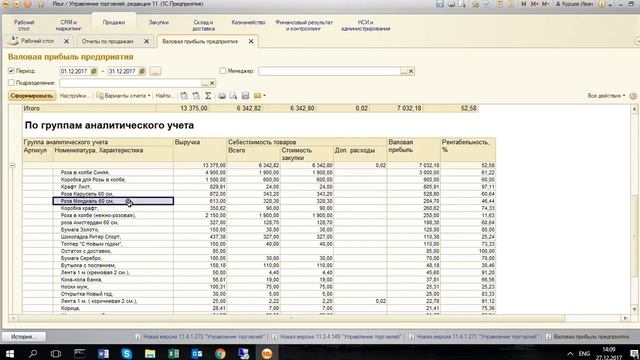Open the Все действия menu
640x360 pixels.
coord(606,96)
